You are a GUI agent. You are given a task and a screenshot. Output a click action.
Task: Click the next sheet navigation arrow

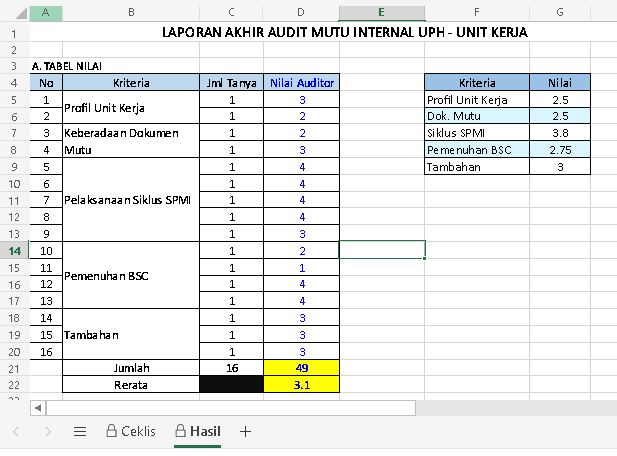(x=47, y=432)
